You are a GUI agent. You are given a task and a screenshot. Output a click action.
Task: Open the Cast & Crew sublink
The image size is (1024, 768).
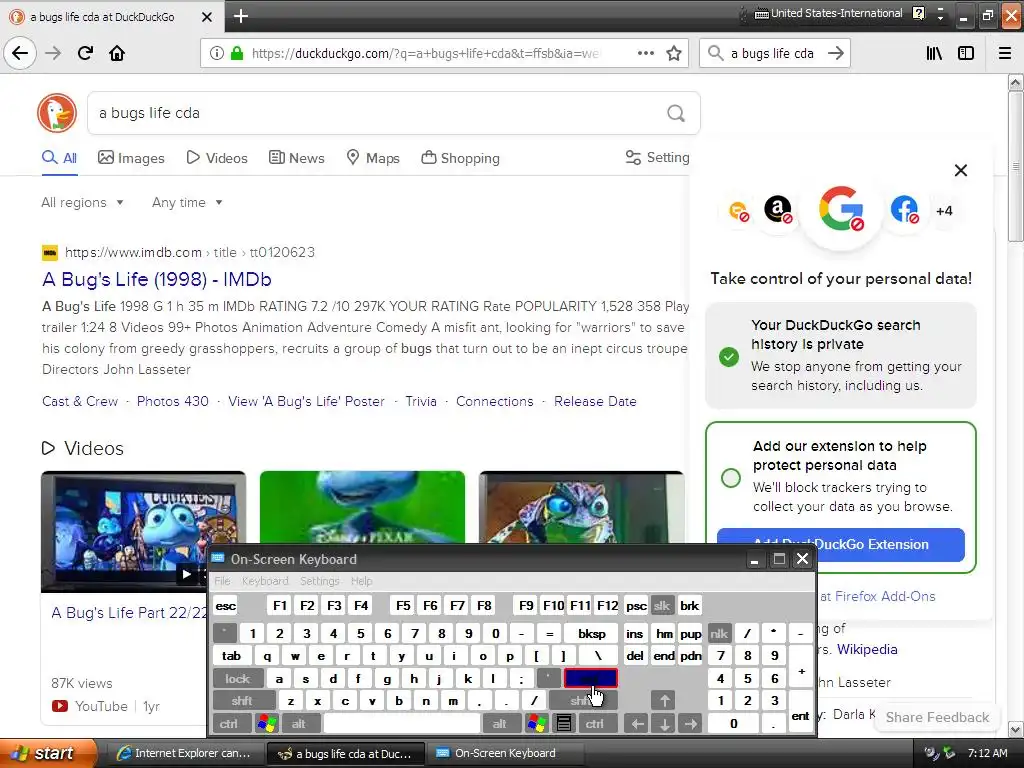80,401
